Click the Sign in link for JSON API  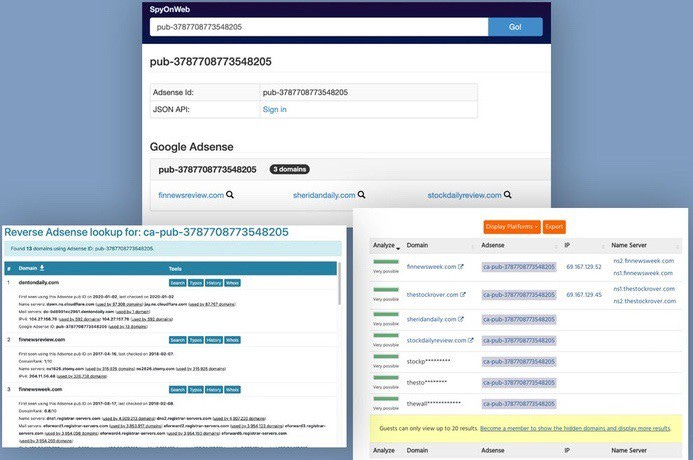[274, 109]
